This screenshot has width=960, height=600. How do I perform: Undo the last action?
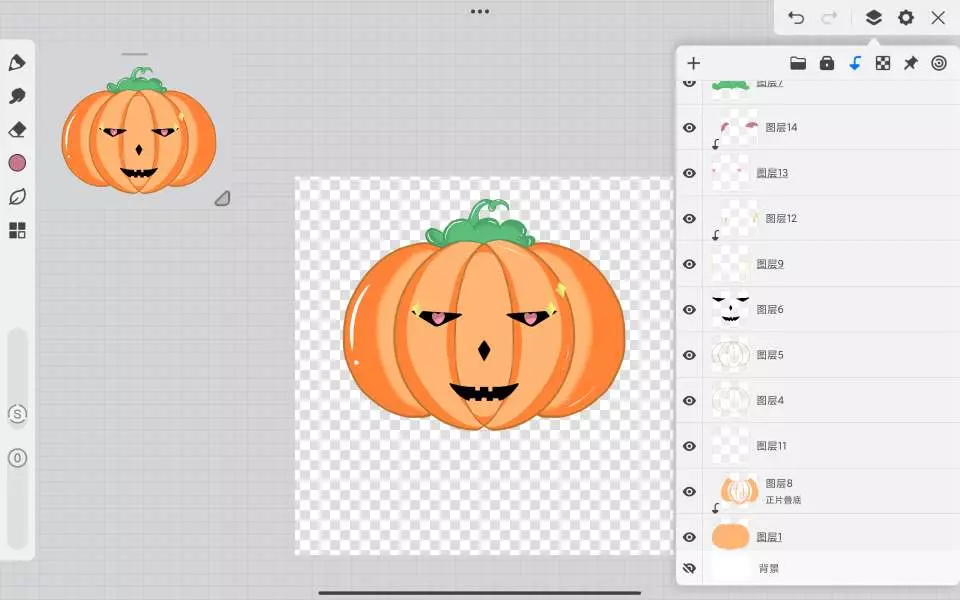tap(796, 18)
